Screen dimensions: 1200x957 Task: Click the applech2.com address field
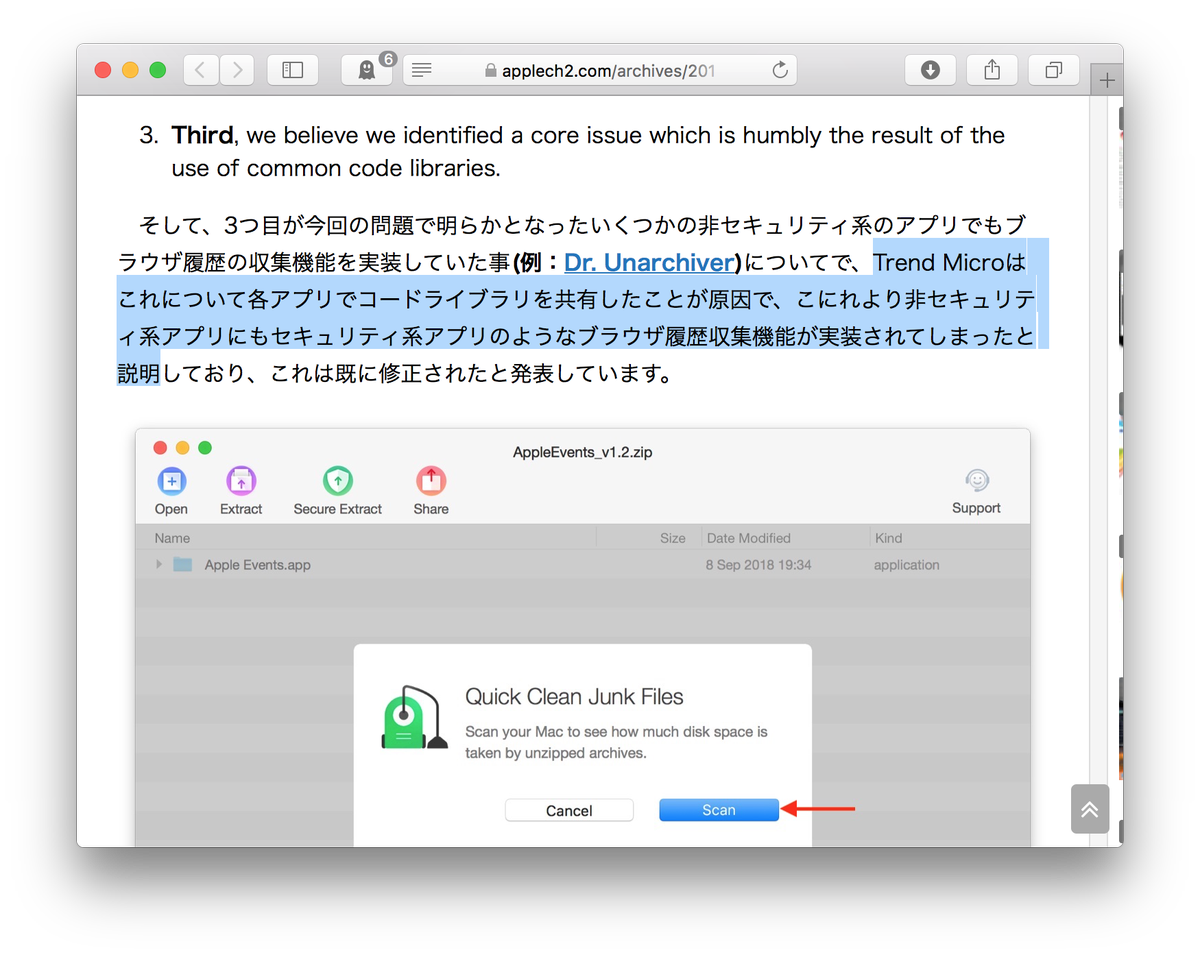[x=600, y=70]
